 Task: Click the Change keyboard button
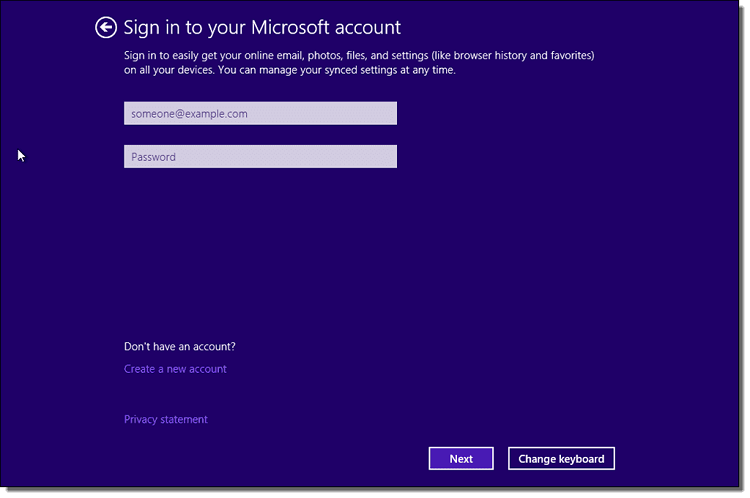coord(561,459)
